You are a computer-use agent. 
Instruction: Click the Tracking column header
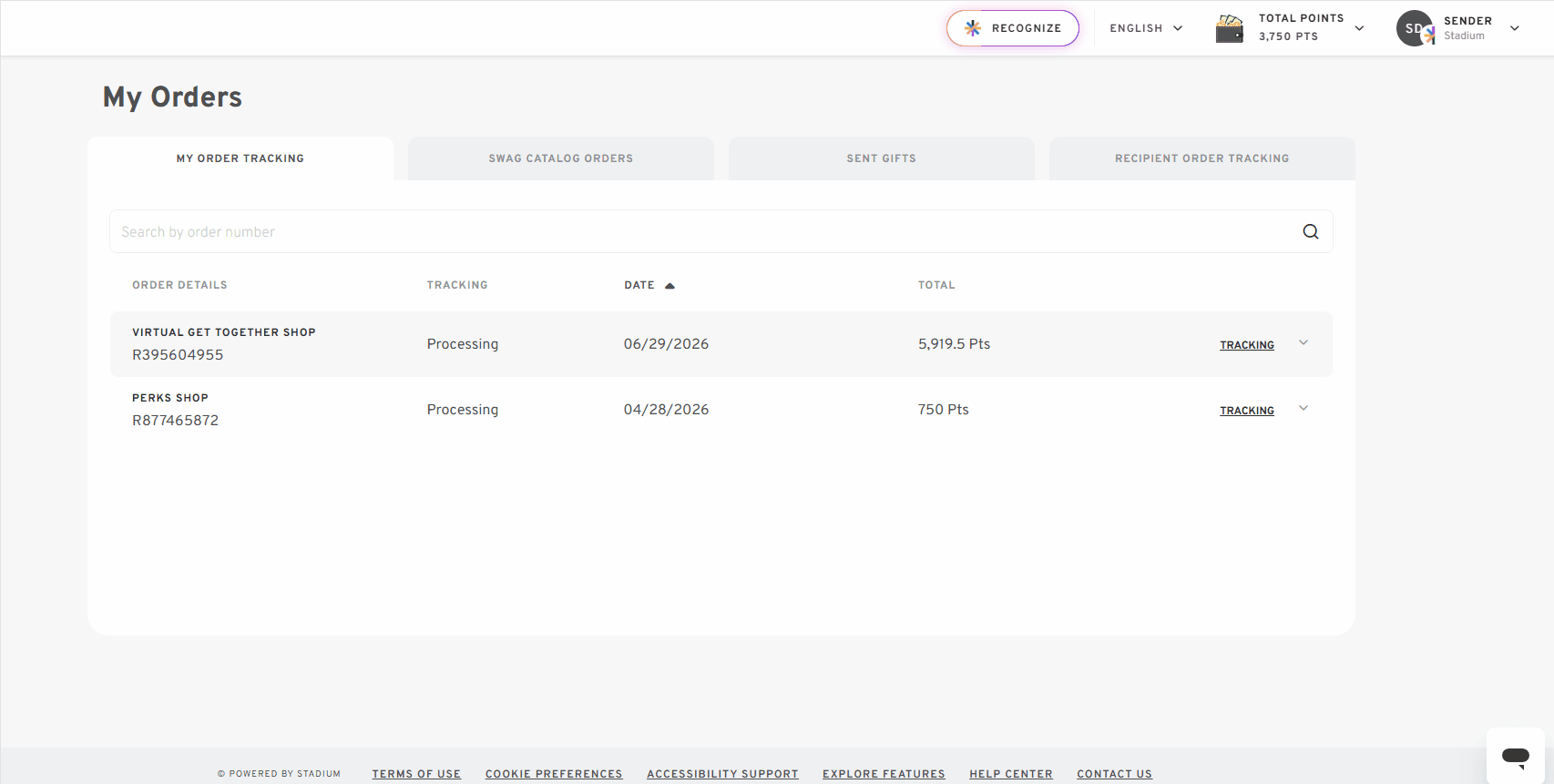point(457,285)
